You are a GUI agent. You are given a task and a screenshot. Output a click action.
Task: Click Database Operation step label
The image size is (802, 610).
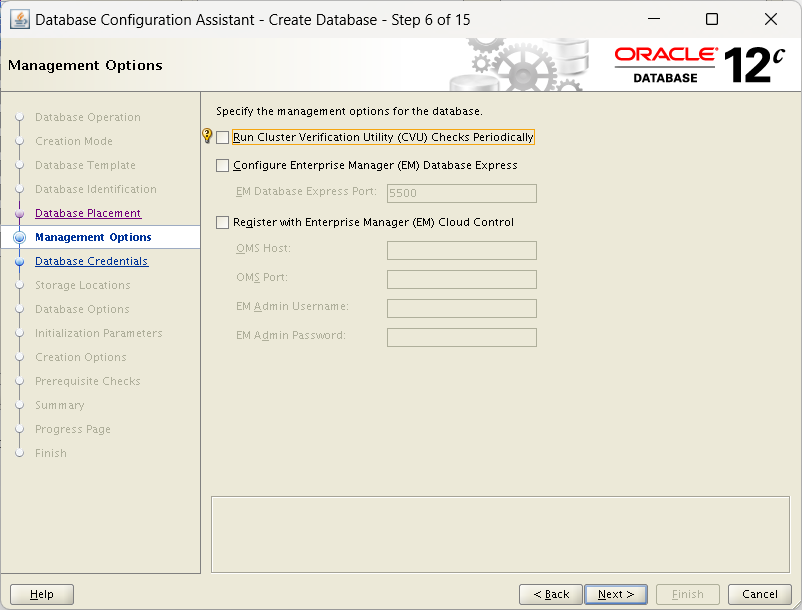[87, 117]
